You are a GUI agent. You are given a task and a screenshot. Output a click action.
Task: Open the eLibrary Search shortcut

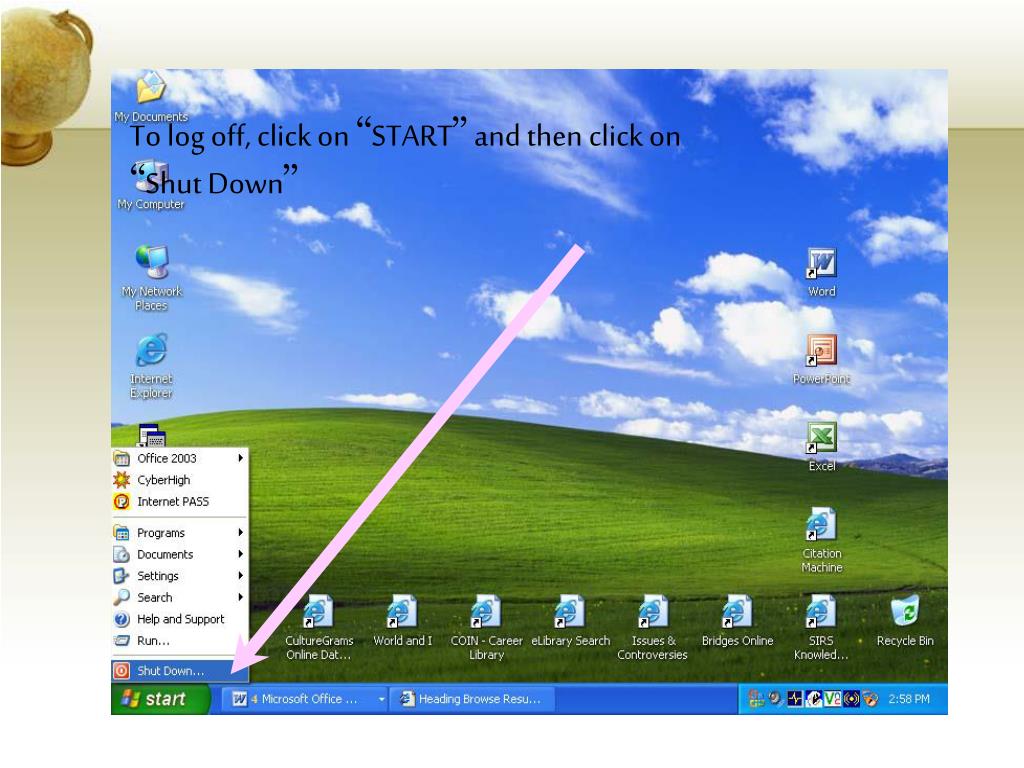point(570,620)
